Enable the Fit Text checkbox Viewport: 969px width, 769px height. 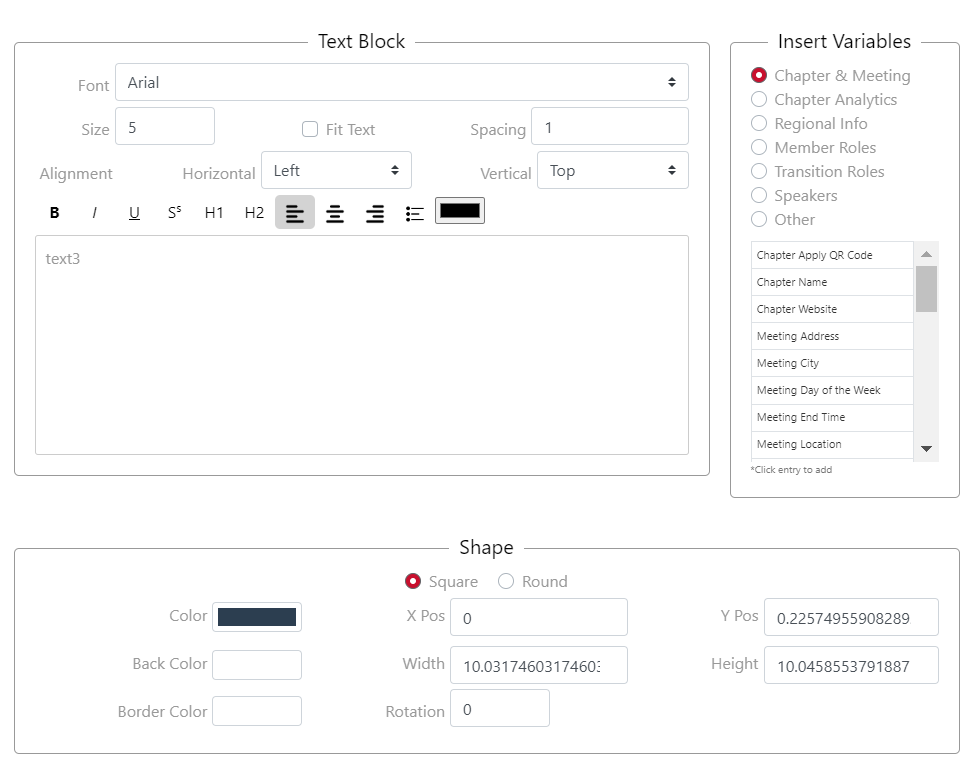[x=310, y=129]
